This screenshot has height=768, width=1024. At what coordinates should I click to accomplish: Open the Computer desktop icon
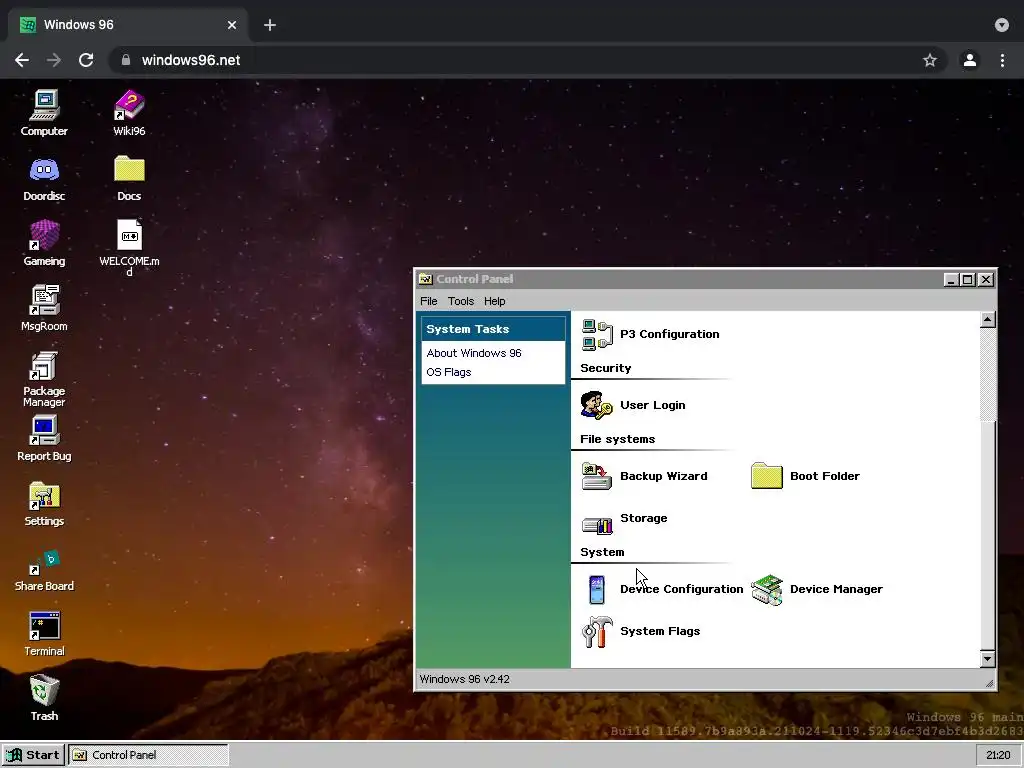click(44, 112)
